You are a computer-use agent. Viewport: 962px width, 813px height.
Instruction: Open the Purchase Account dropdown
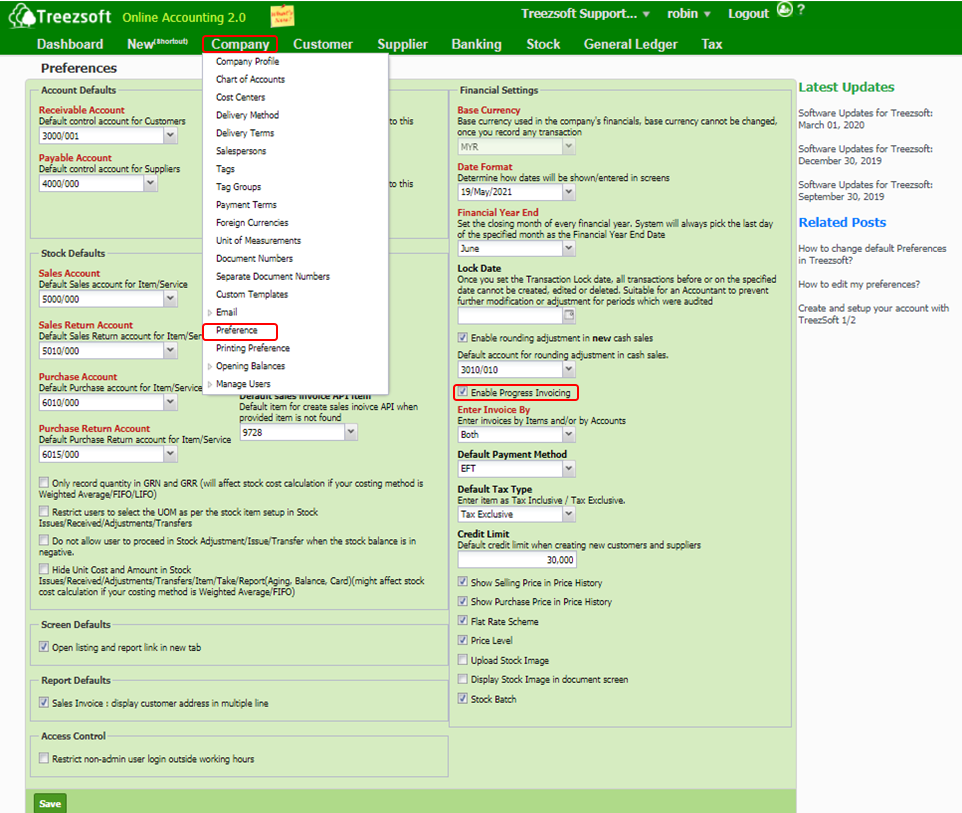[x=171, y=403]
